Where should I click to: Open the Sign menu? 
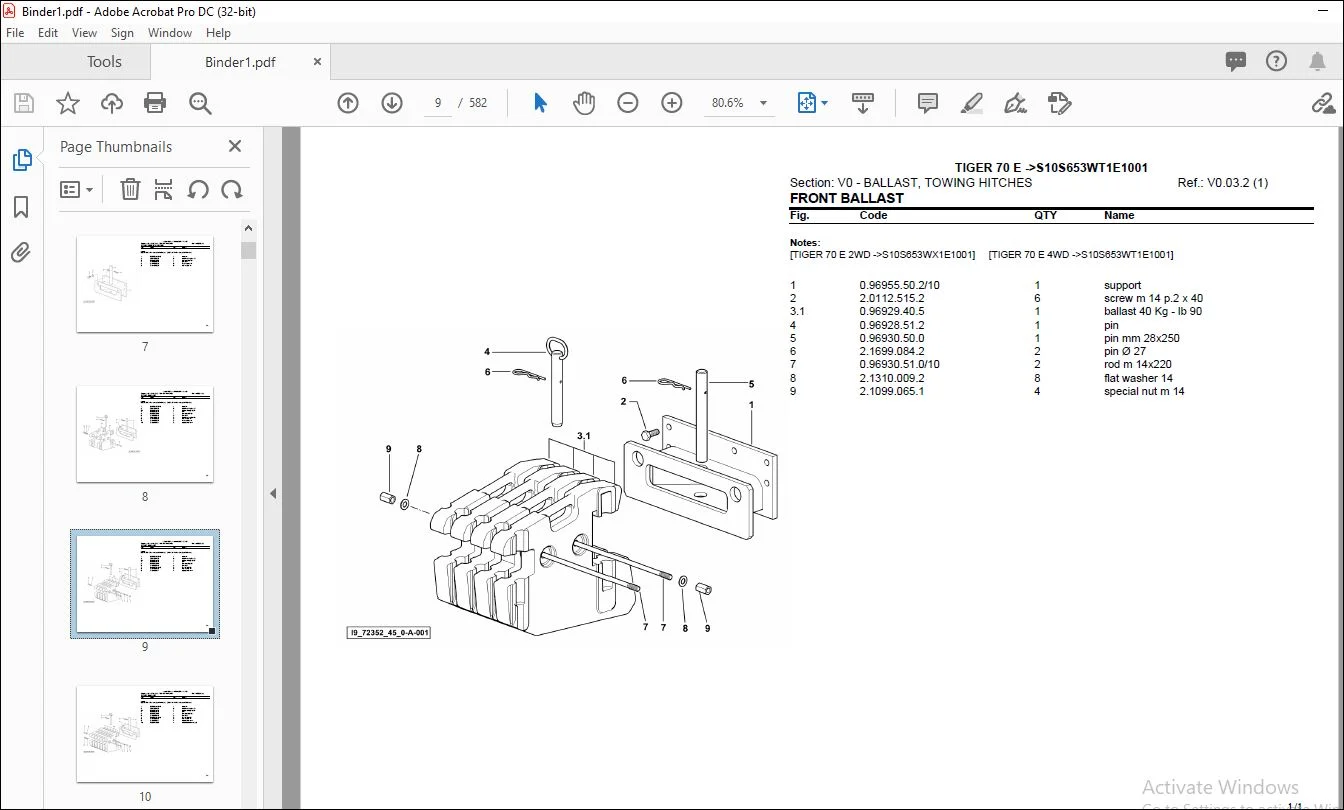(x=122, y=33)
